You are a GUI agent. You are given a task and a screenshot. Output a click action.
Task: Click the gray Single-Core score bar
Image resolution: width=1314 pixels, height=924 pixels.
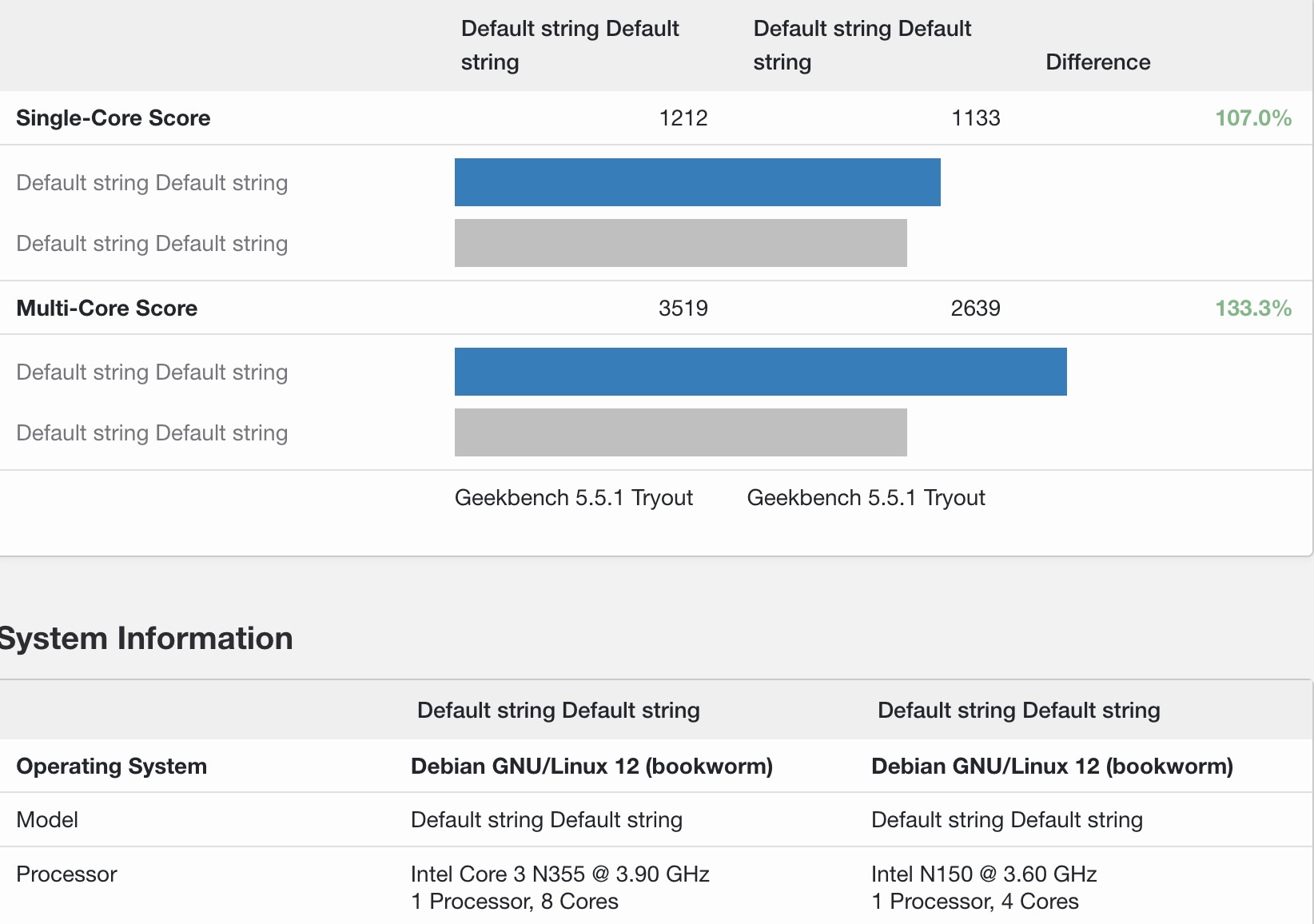pos(680,243)
